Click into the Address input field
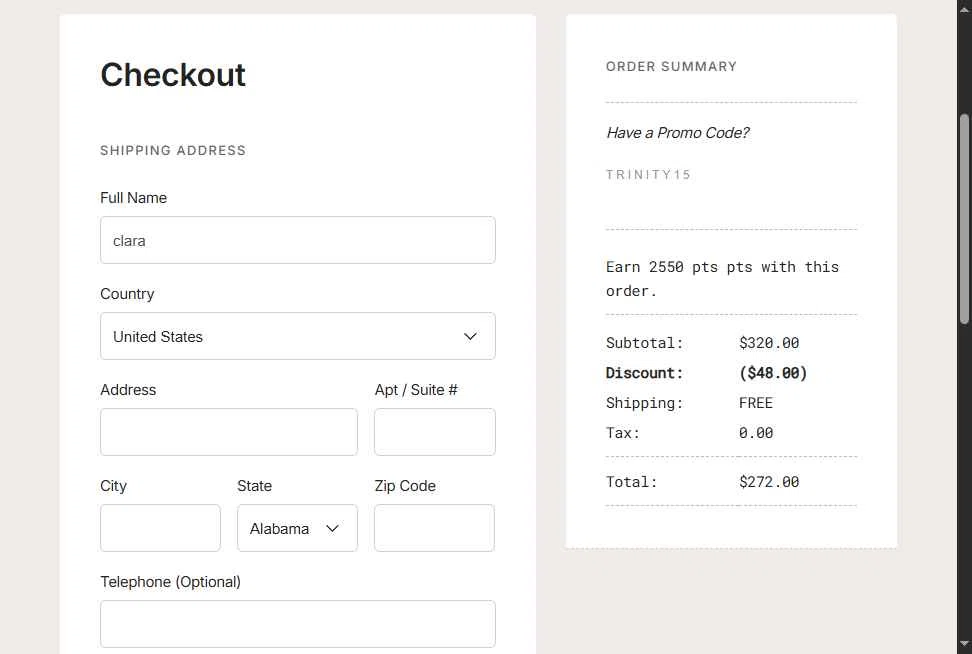 pyautogui.click(x=229, y=432)
